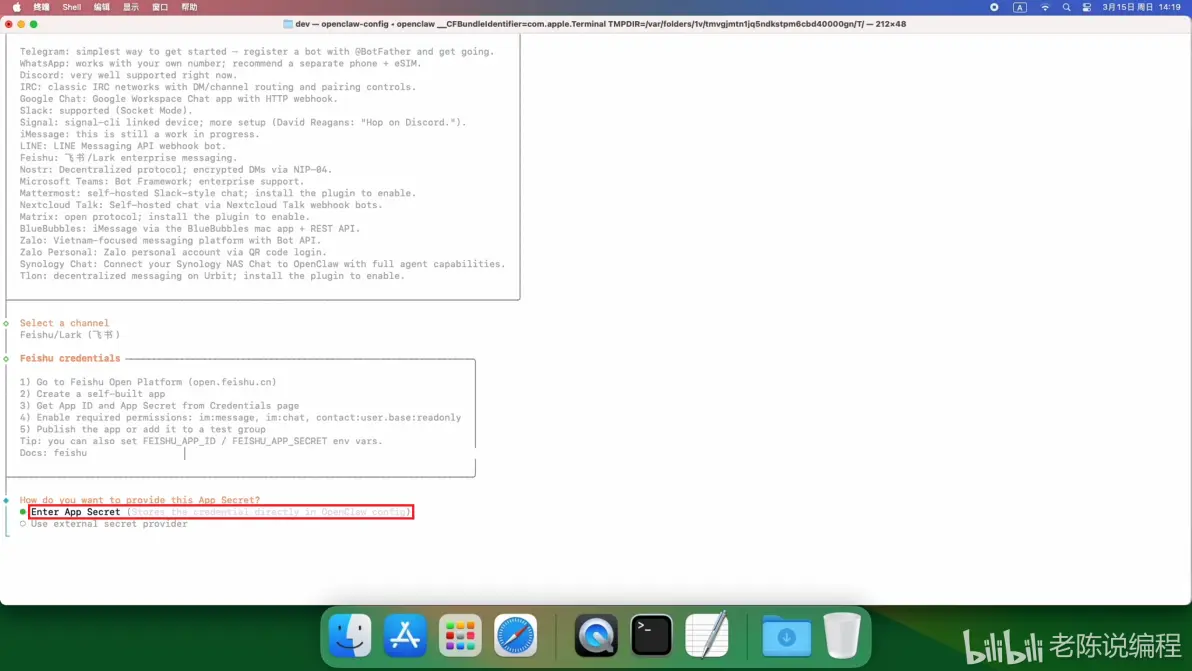Click the folder proxy icon in title bar
The width and height of the screenshot is (1192, 671).
288,24
